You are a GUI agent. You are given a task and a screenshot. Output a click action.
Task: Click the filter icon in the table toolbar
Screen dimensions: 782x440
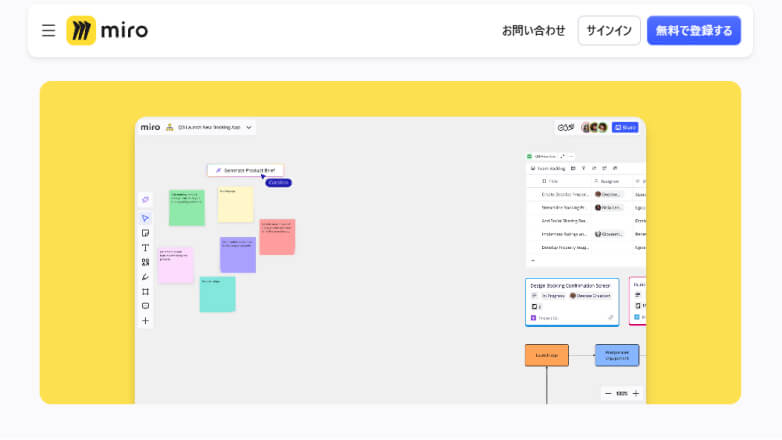(584, 169)
